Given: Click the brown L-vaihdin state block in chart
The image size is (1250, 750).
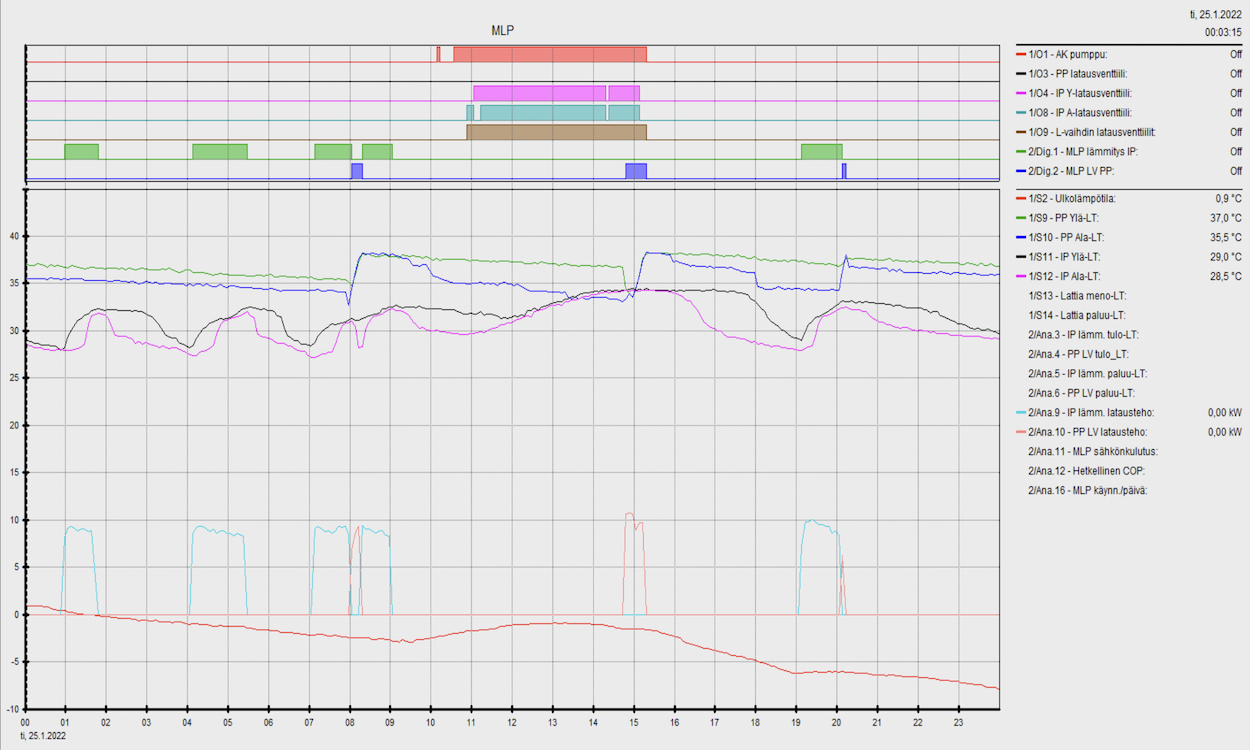Looking at the screenshot, I should tap(556, 132).
